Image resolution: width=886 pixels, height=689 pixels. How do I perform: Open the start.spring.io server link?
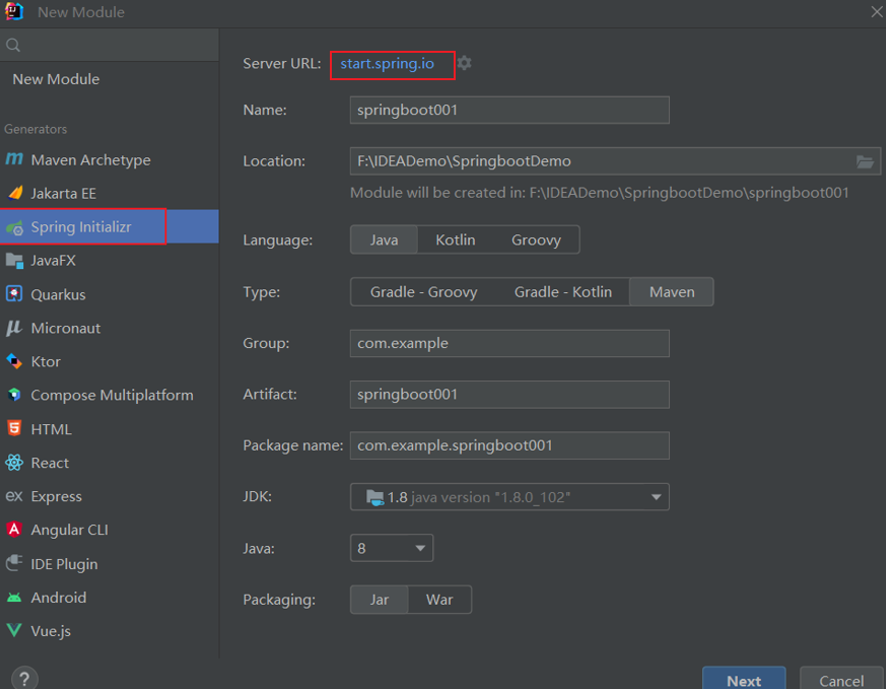point(387,64)
